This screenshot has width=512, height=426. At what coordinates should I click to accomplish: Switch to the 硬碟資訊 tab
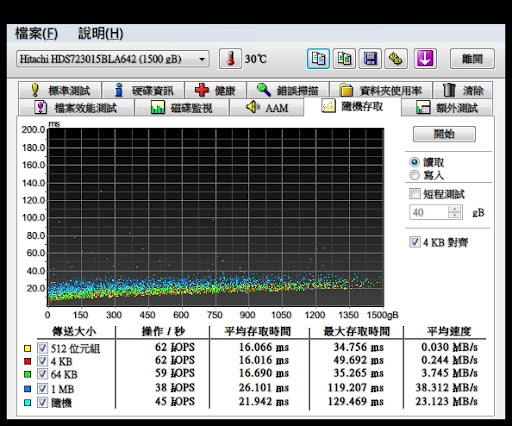pyautogui.click(x=143, y=90)
